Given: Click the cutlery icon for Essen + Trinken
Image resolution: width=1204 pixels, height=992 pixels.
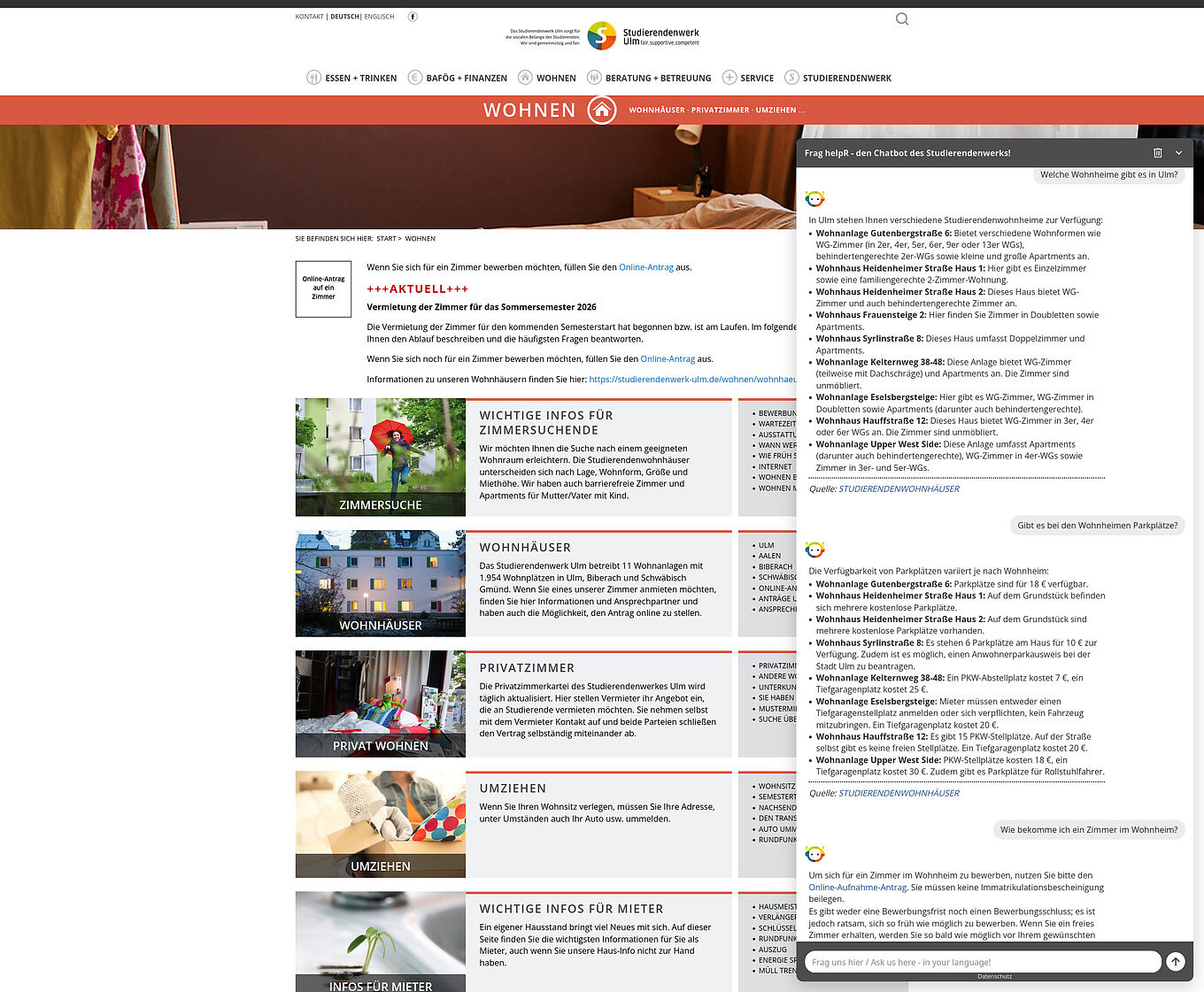Looking at the screenshot, I should 313,78.
